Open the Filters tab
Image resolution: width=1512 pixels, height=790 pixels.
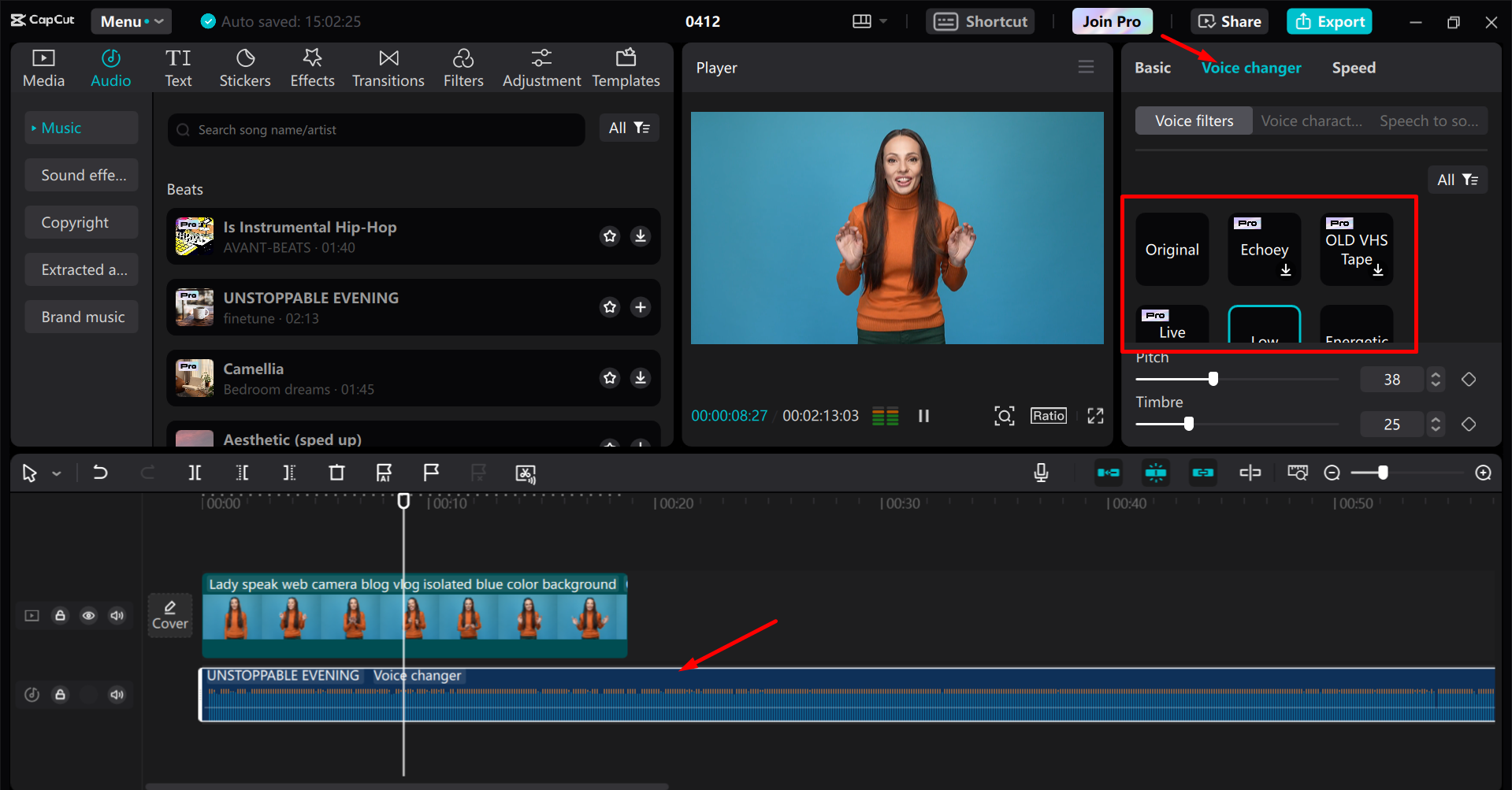tap(463, 69)
